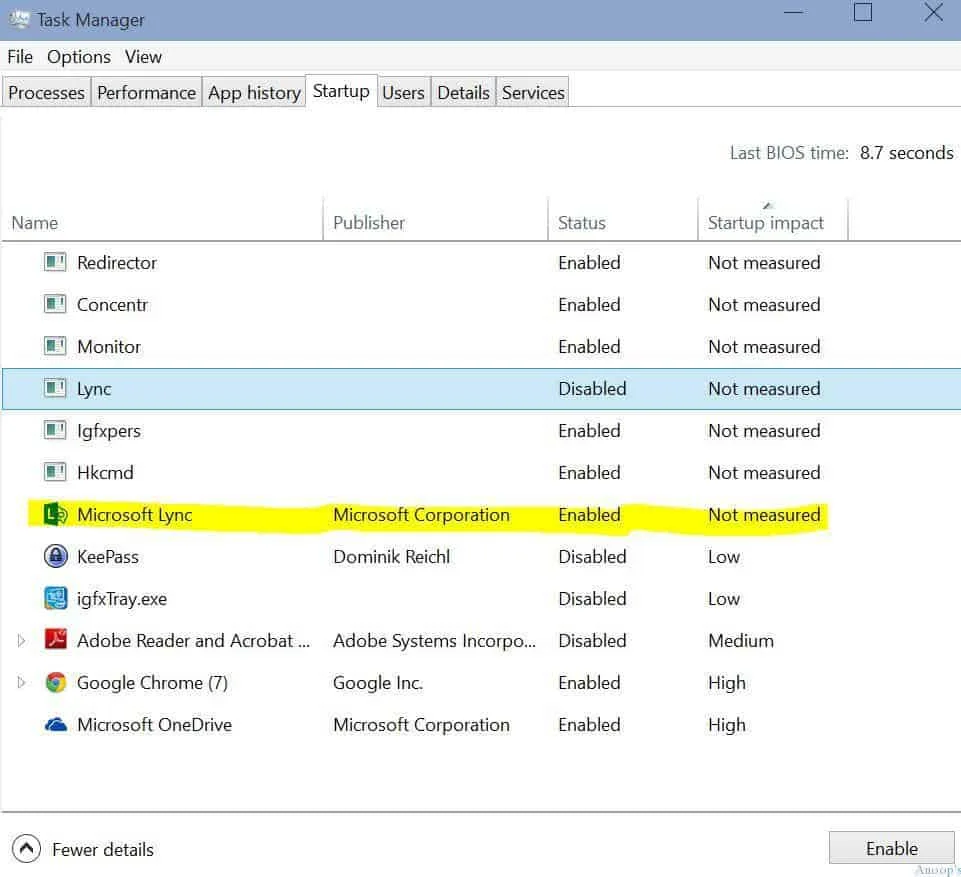Switch to the Performance tab

tap(146, 93)
